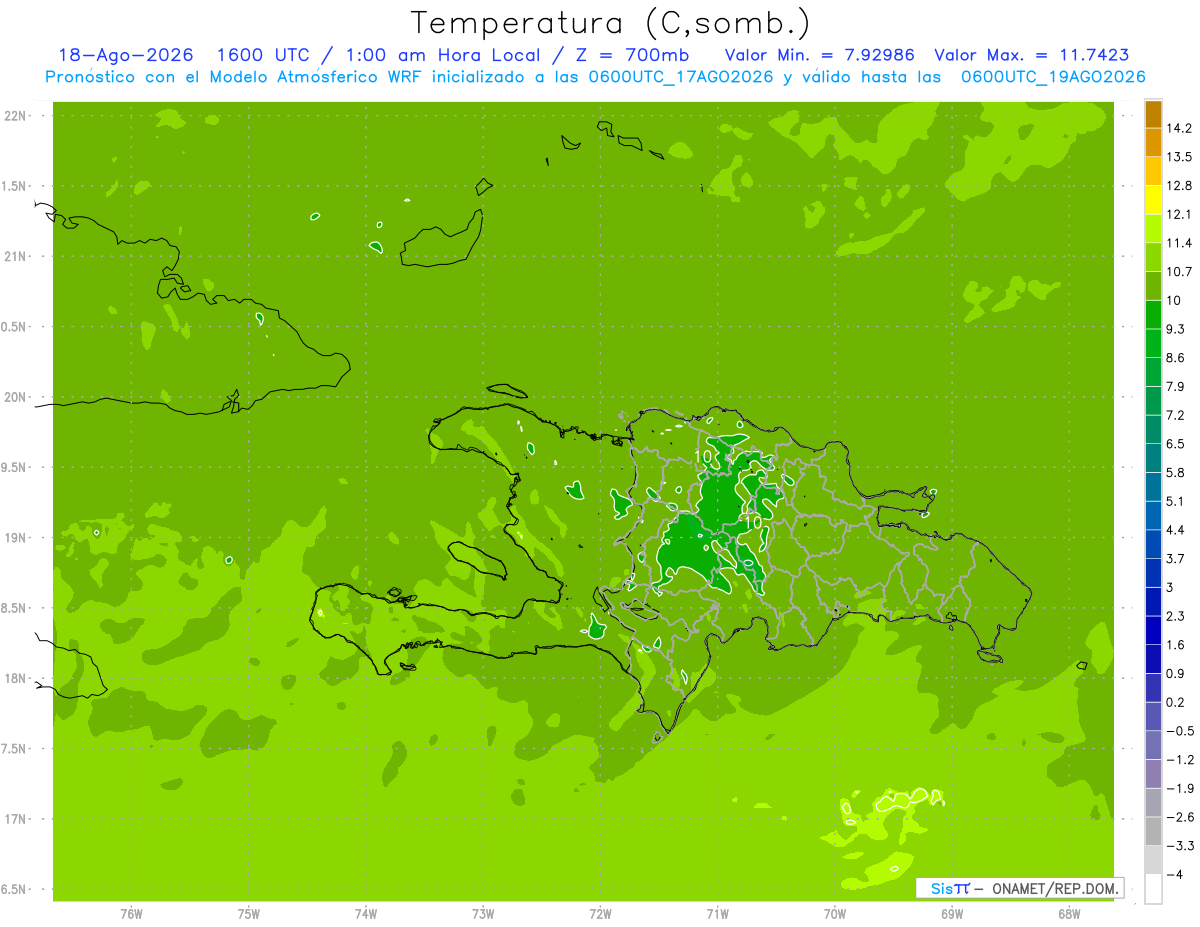Select colorbar value '13.5'
This screenshot has width=1200, height=927.
pyautogui.click(x=1179, y=157)
